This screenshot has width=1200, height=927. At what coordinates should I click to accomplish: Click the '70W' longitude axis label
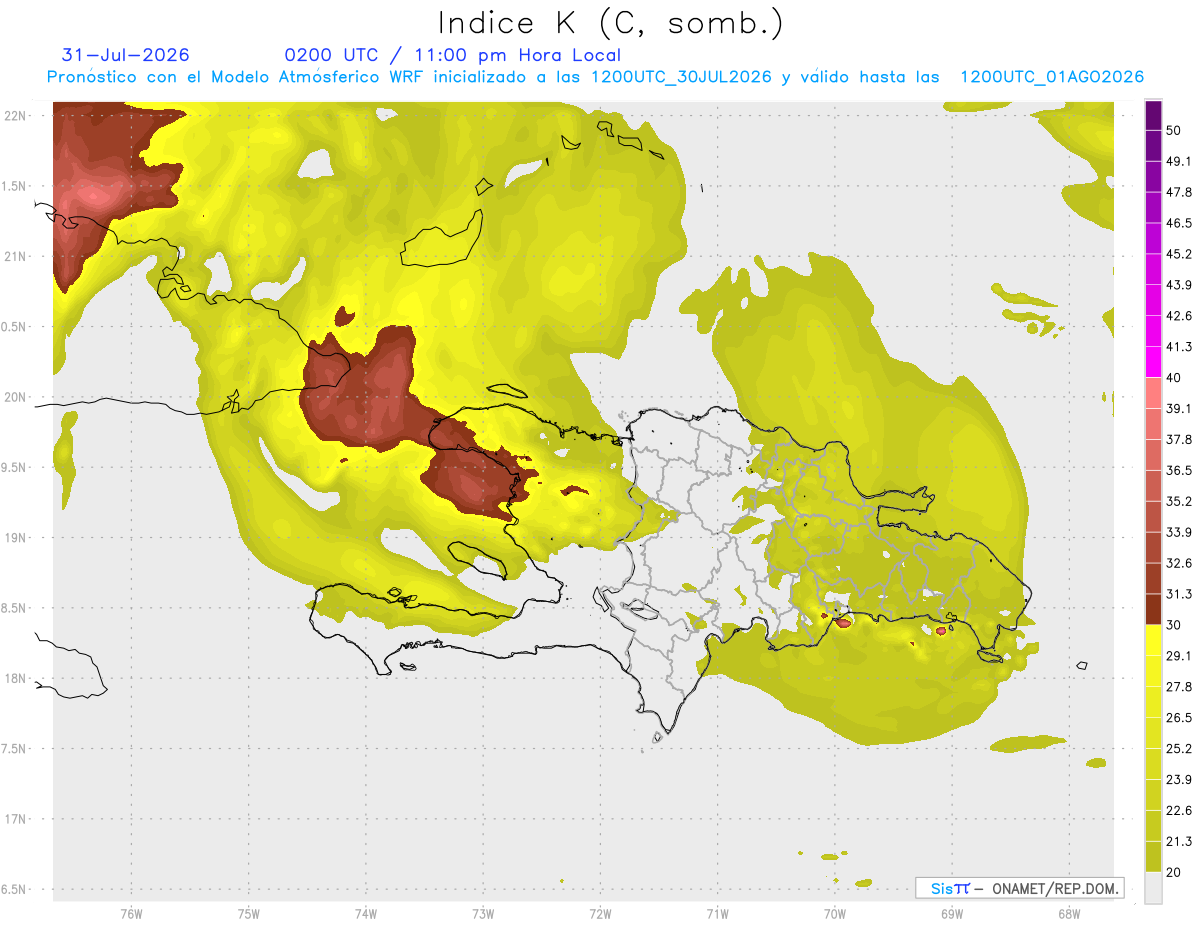pos(834,914)
